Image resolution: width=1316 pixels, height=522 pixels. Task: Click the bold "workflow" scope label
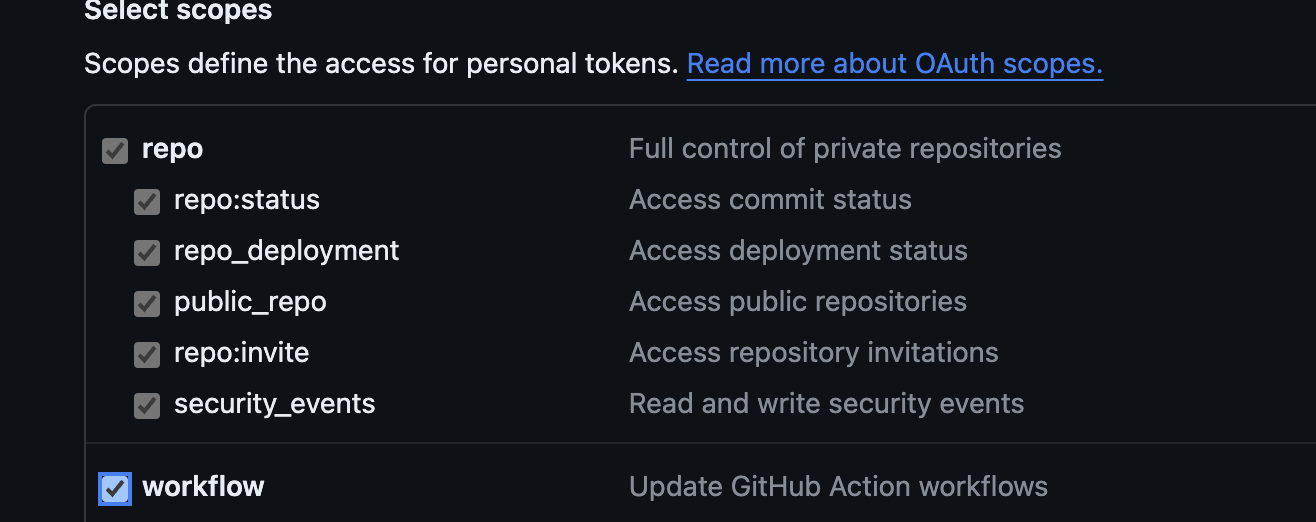[203, 487]
